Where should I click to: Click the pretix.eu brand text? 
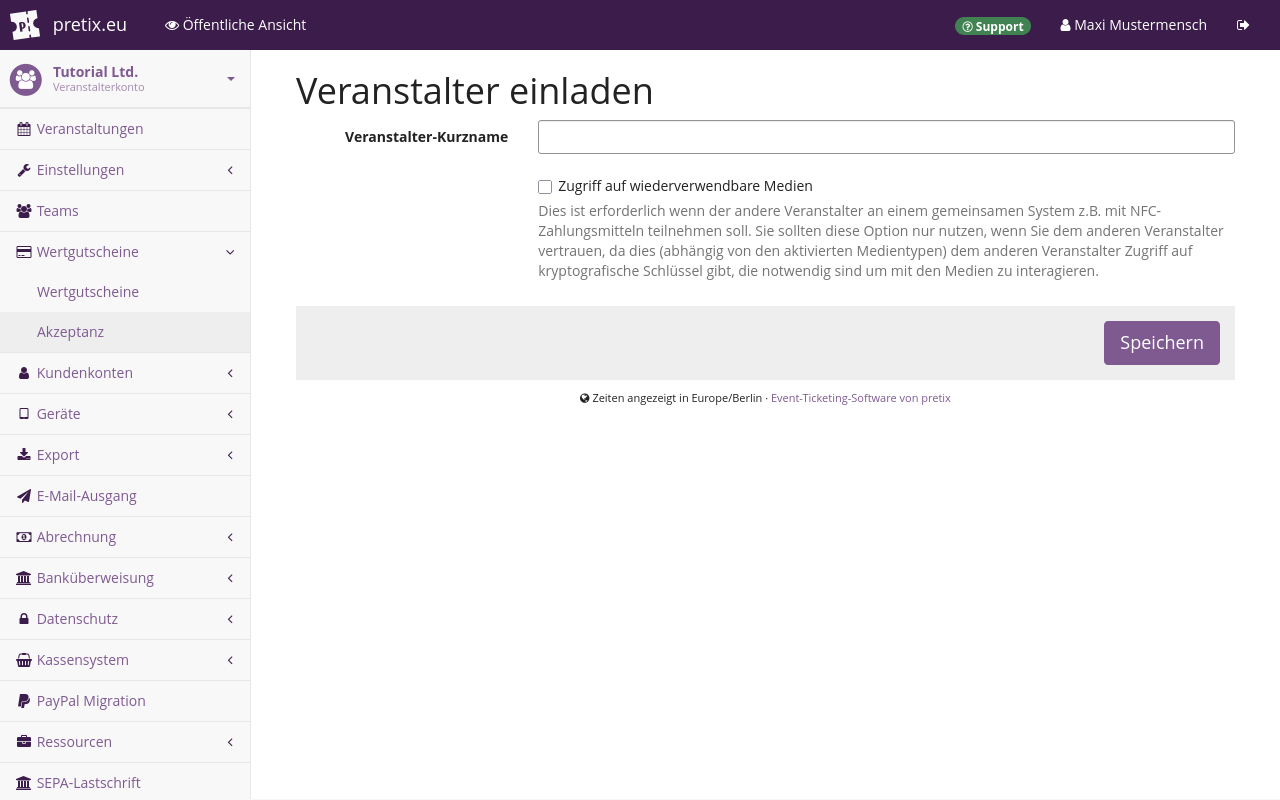90,25
